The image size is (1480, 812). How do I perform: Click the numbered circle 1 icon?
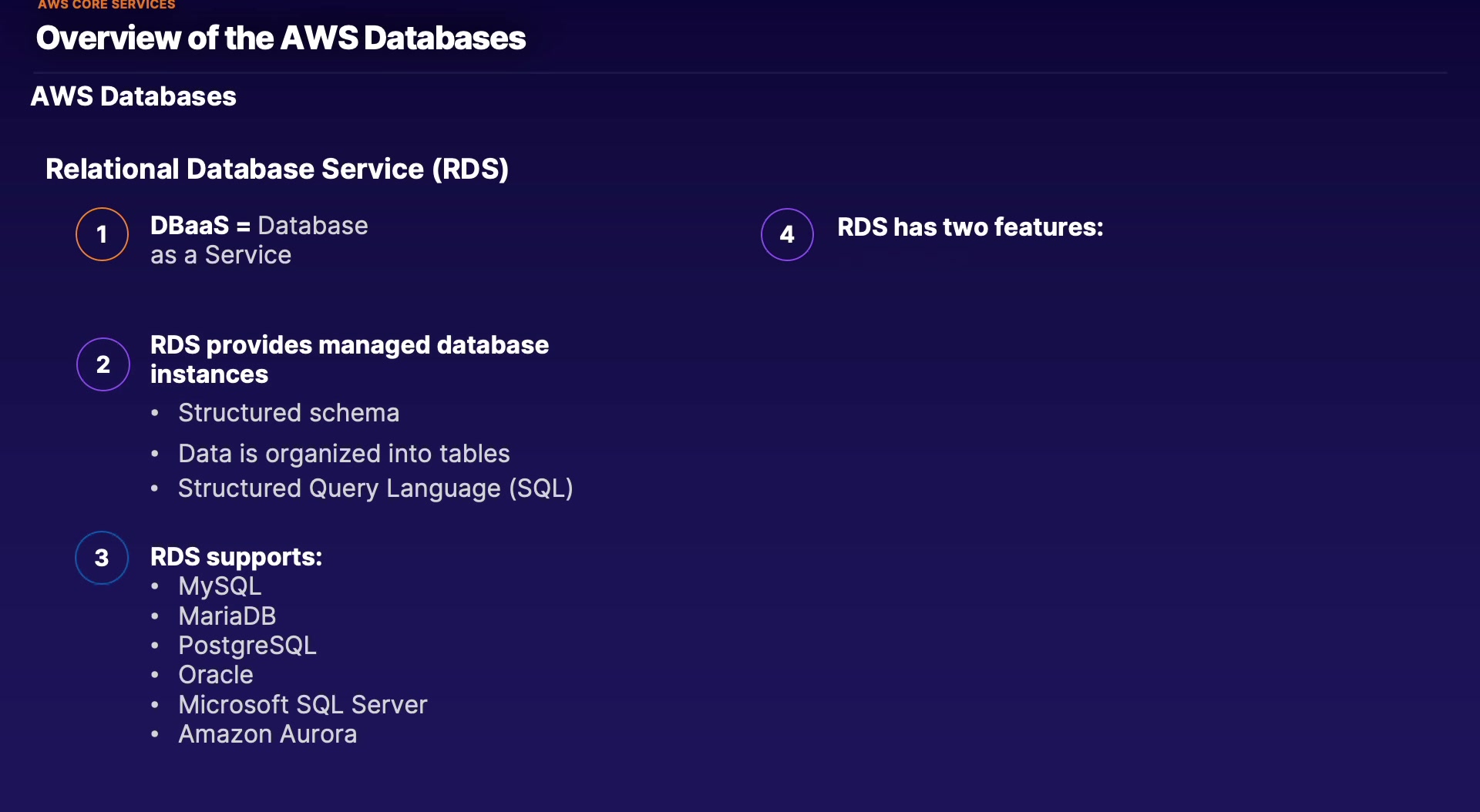pos(102,234)
